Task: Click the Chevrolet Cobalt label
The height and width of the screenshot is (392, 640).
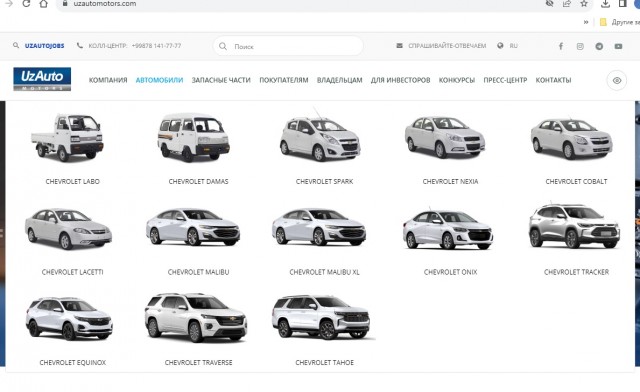Action: pos(576,181)
